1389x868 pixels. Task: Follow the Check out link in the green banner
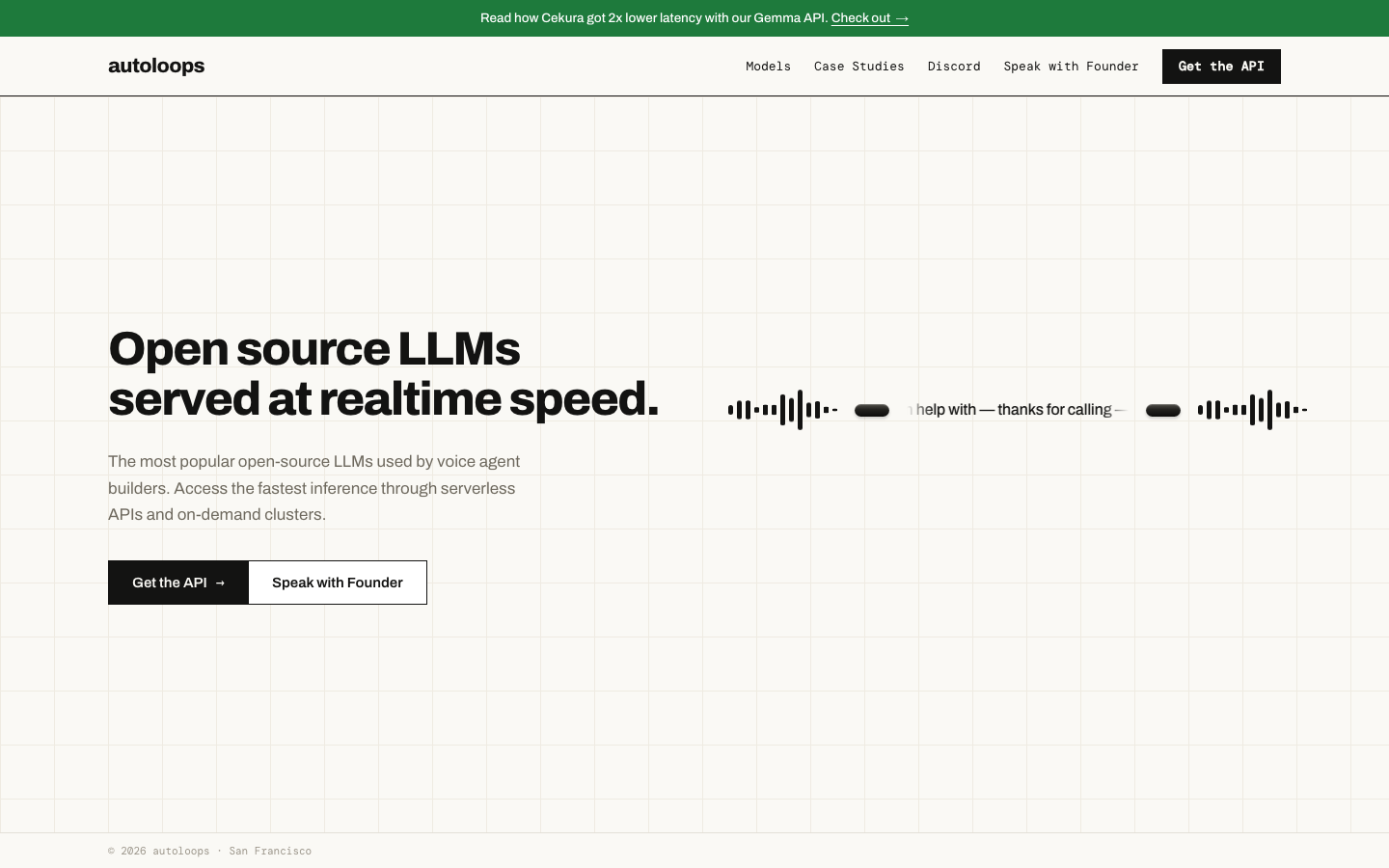[x=870, y=18]
